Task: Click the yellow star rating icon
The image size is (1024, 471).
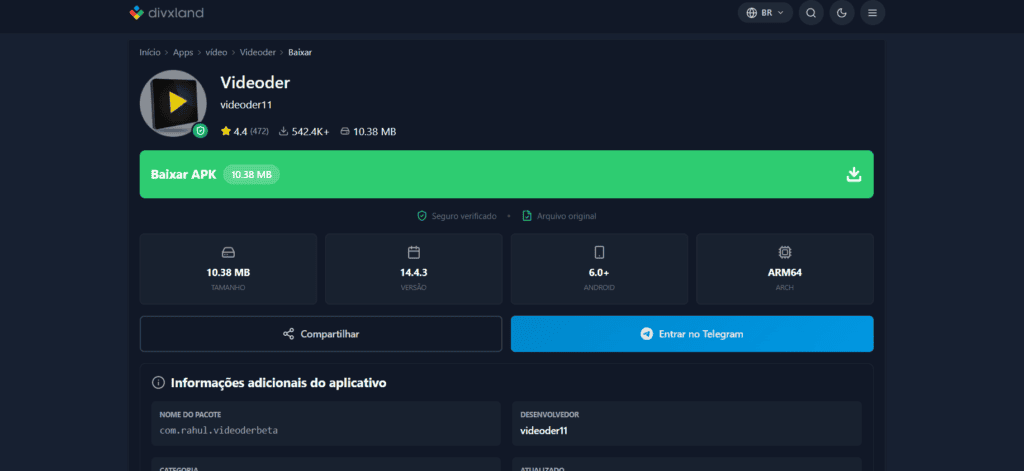Action: pos(226,131)
